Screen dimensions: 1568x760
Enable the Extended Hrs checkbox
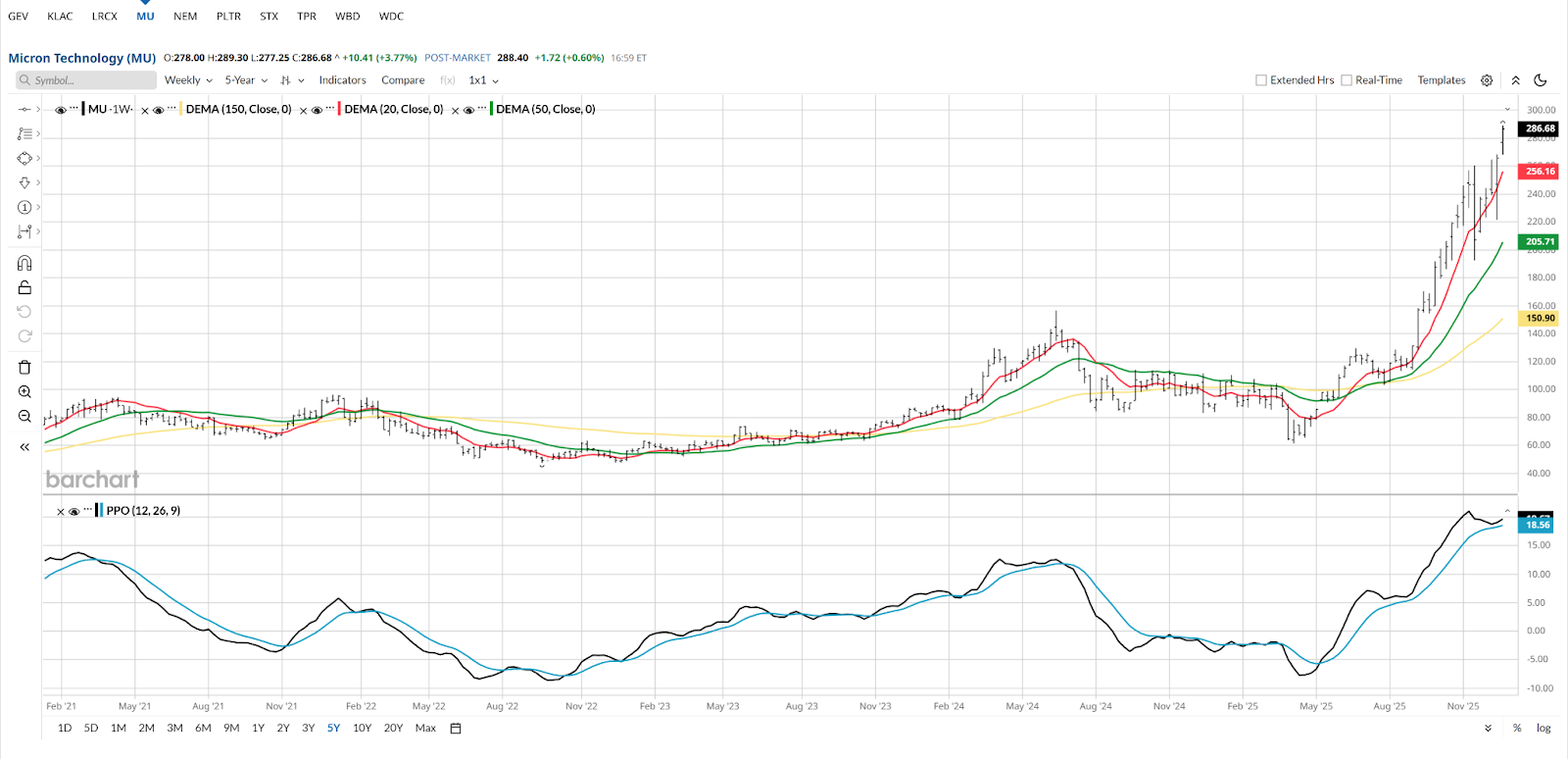click(1261, 80)
